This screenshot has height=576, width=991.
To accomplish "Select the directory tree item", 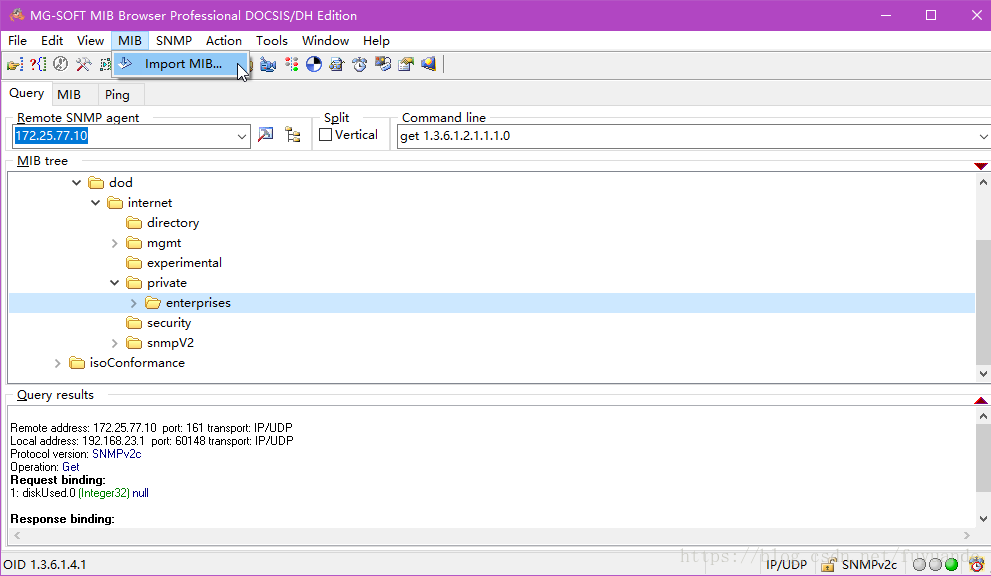I will (x=173, y=223).
